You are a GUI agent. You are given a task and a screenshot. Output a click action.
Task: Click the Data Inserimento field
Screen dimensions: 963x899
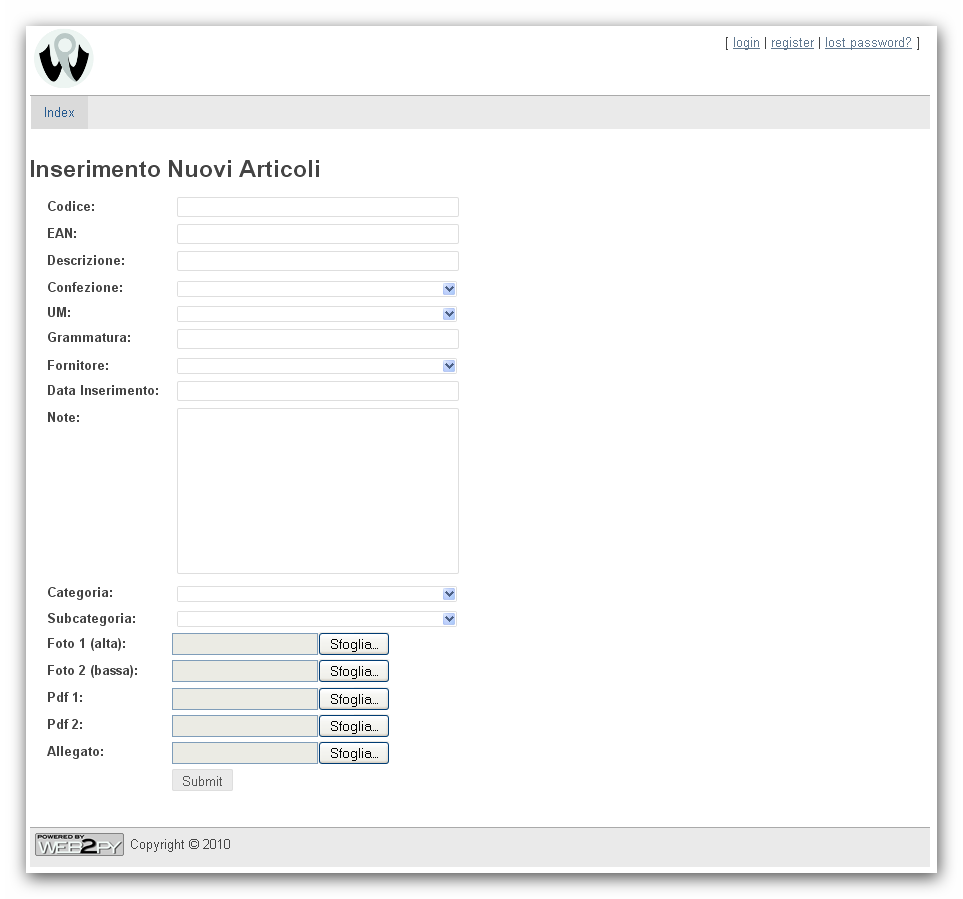[x=317, y=390]
